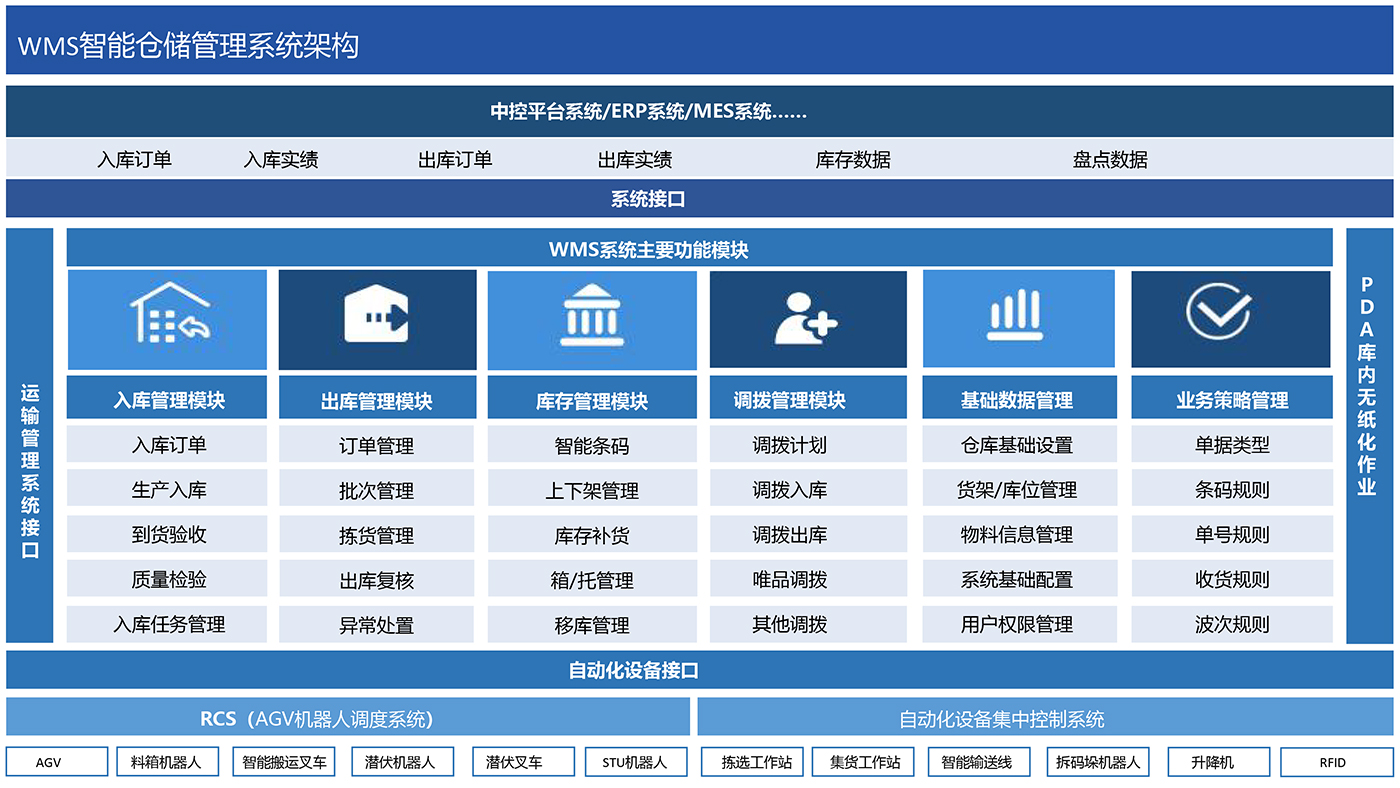The height and width of the screenshot is (788, 1400).
Task: Click the AGV device icon box
Action: coord(57,761)
